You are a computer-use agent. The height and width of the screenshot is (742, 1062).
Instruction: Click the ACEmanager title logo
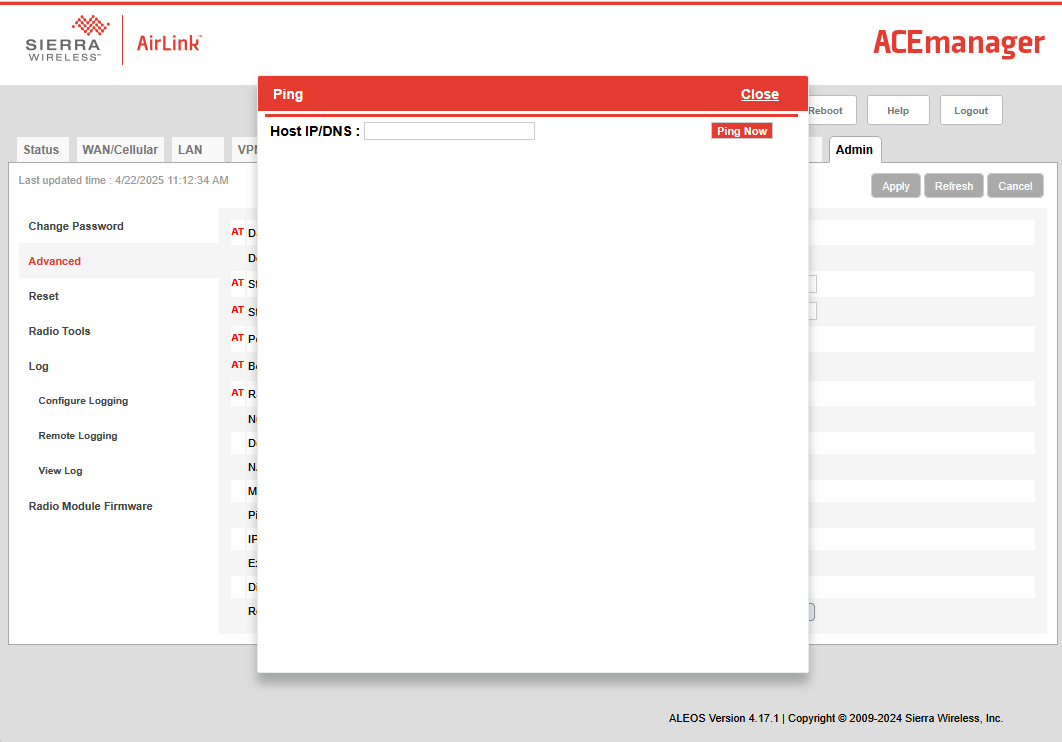pos(958,43)
